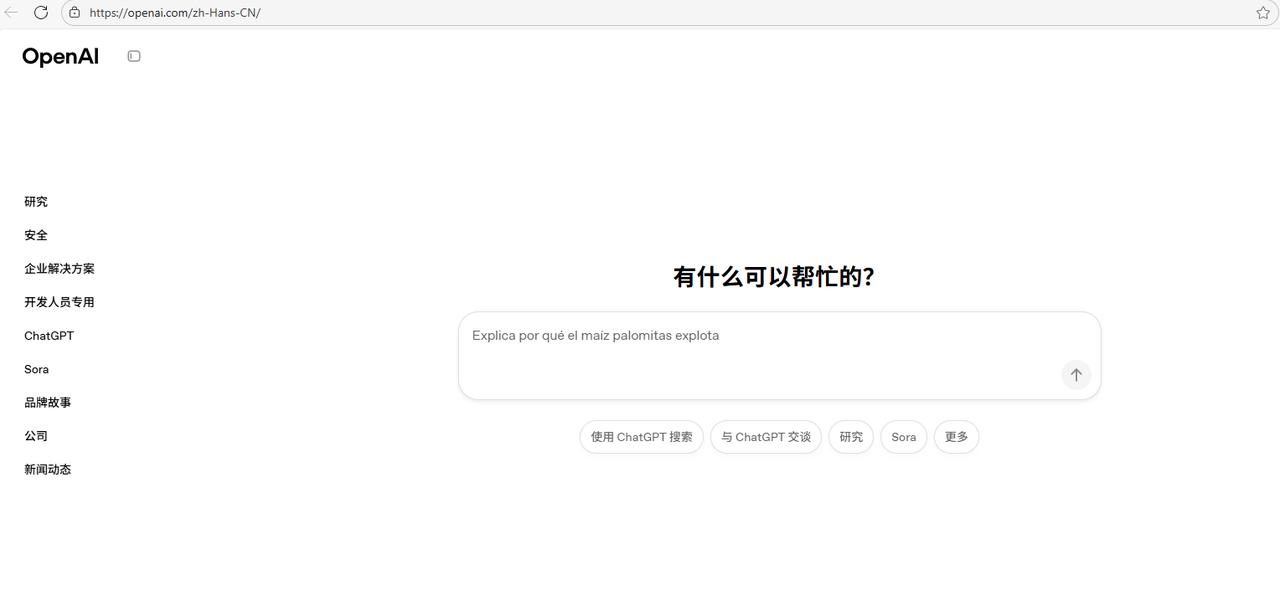Open 开发人员专用 in the sidebar

pos(59,302)
